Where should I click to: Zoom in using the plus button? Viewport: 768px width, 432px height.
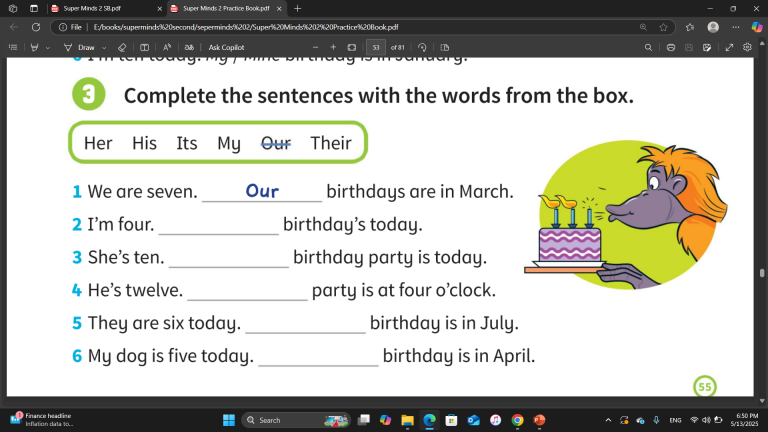pos(333,47)
